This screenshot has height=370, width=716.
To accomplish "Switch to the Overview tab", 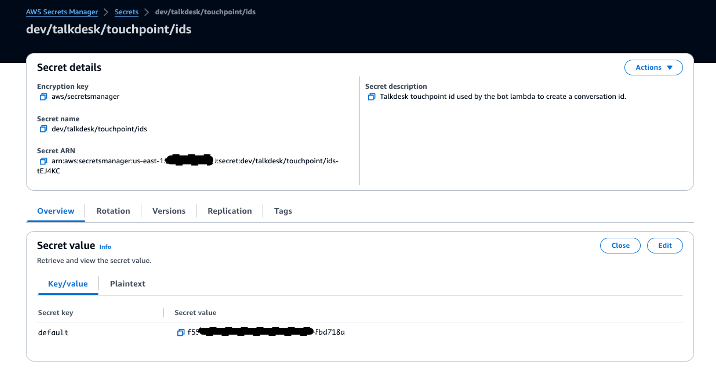I will pyautogui.click(x=56, y=211).
